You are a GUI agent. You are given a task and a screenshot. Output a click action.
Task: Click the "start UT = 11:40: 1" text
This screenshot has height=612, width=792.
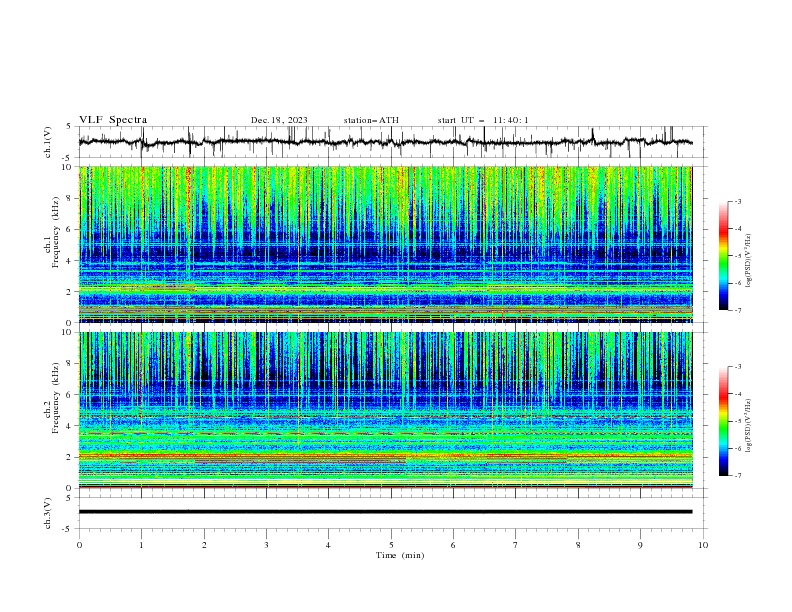[483, 120]
